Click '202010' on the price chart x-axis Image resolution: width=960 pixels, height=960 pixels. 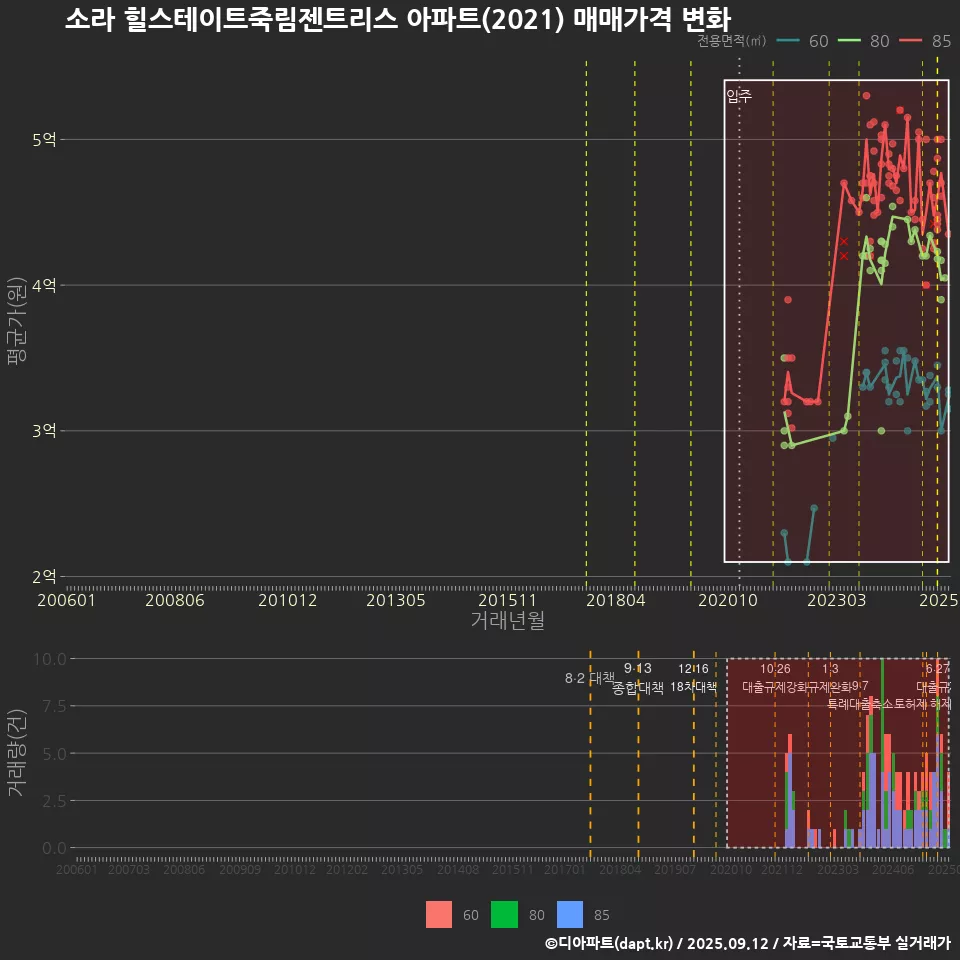pos(728,600)
